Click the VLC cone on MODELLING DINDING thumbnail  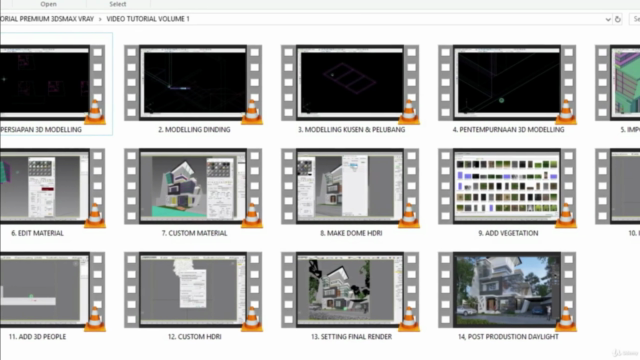(x=252, y=112)
